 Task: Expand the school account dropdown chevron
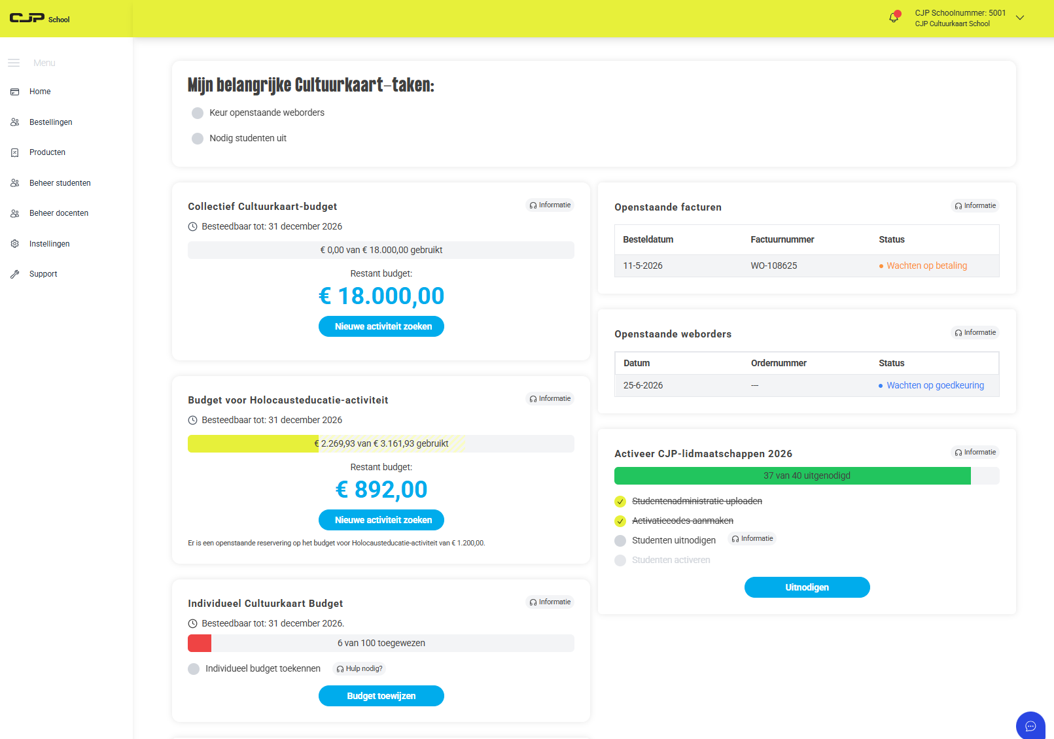(x=1020, y=18)
